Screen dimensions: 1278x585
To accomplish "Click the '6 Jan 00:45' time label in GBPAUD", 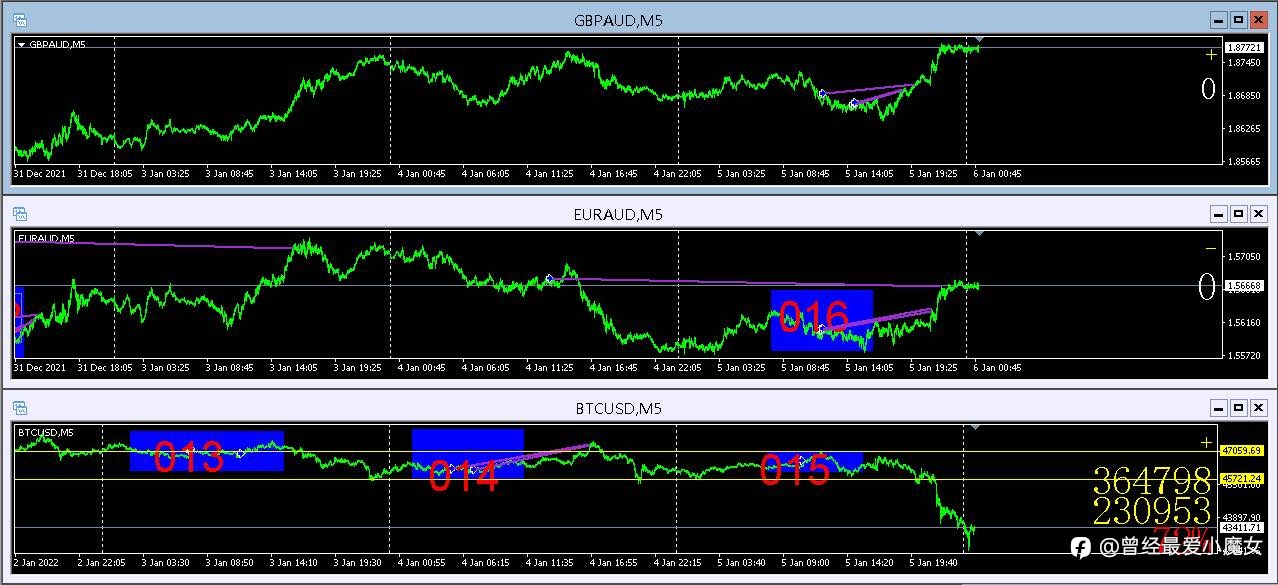I will pyautogui.click(x=997, y=174).
